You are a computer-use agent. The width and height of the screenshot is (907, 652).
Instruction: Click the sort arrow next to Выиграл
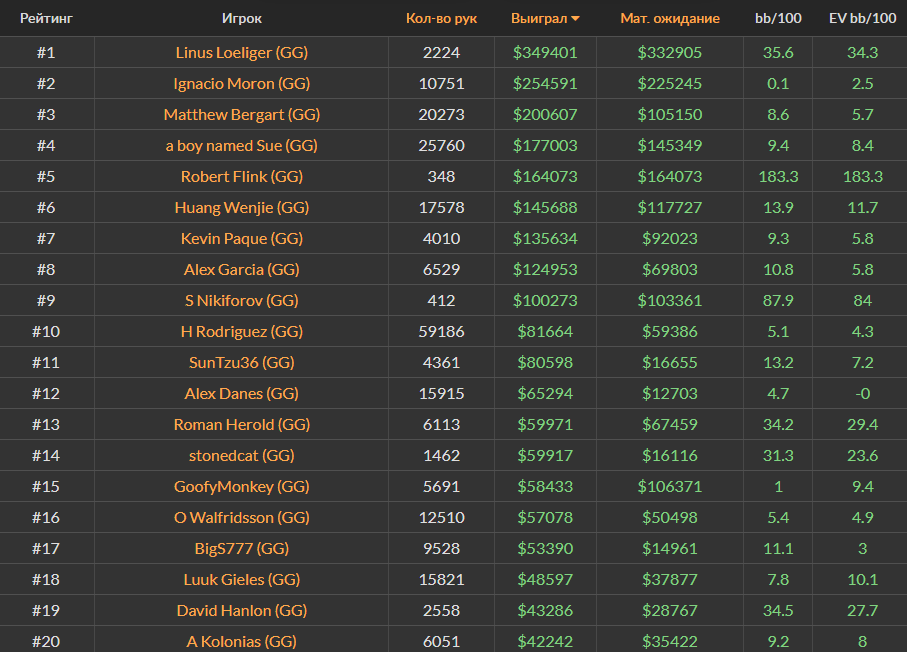(576, 19)
